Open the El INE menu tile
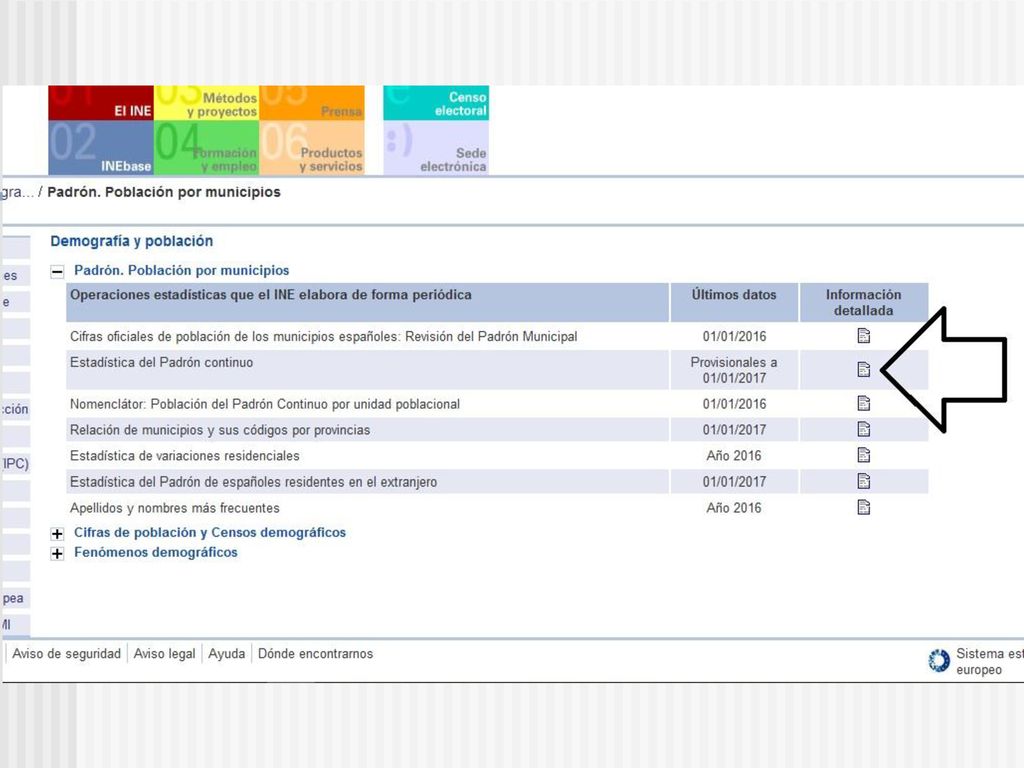 point(101,103)
